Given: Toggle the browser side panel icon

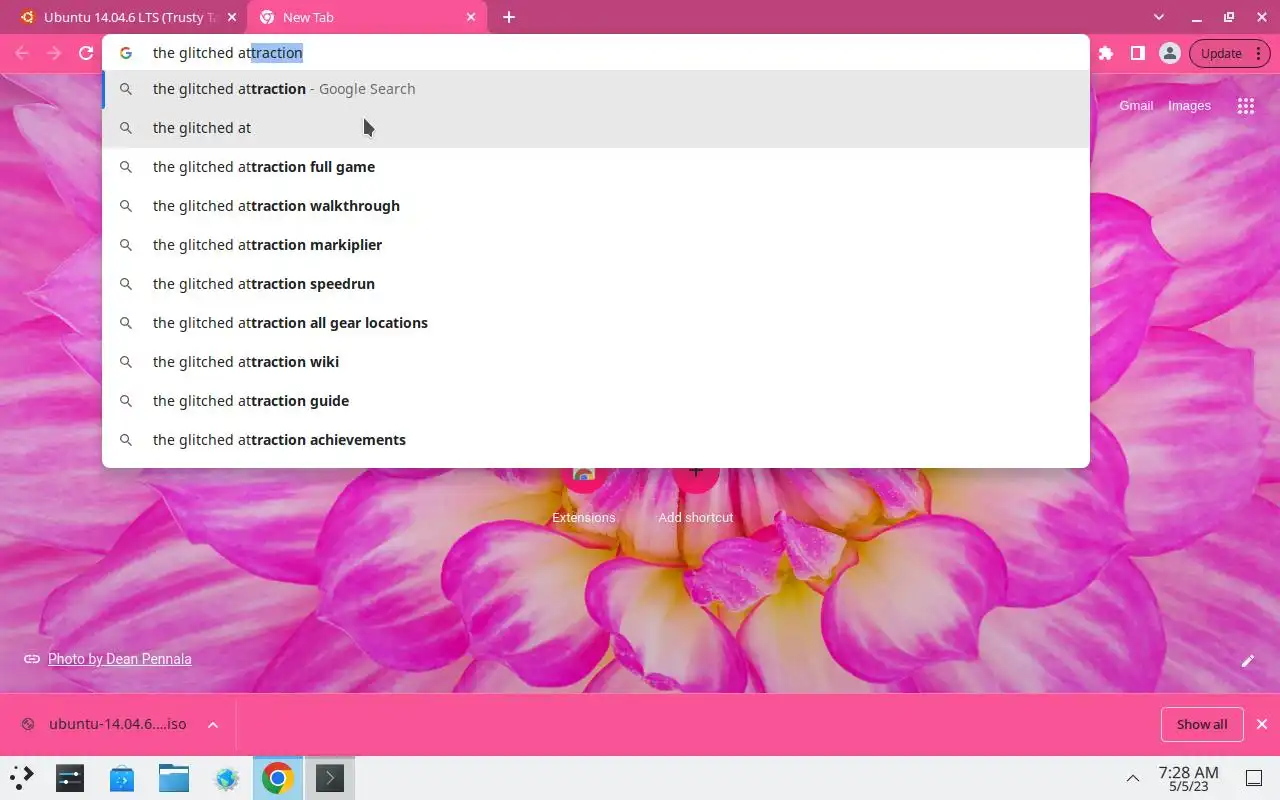Looking at the screenshot, I should click(x=1138, y=53).
